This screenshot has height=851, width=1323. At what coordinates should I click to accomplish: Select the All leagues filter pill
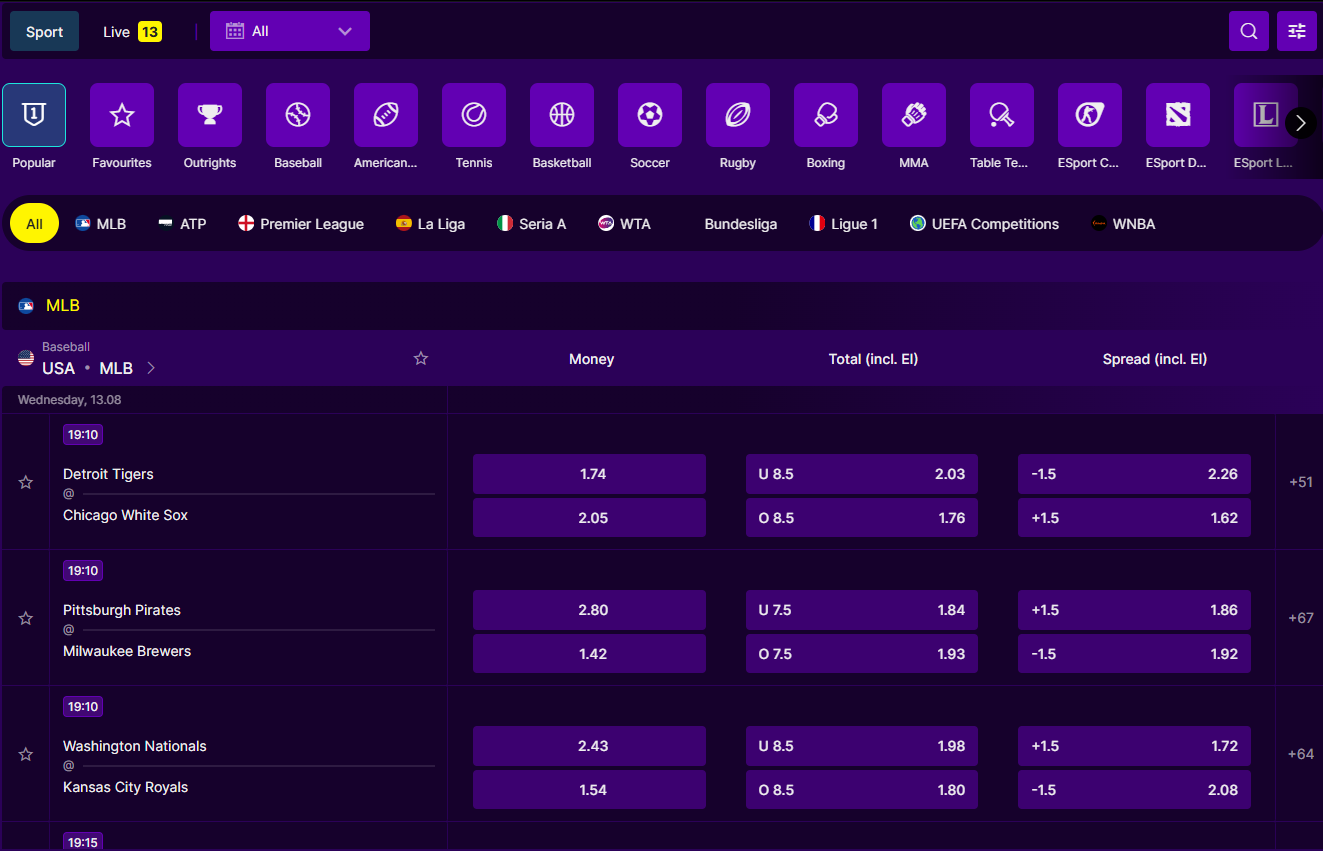pyautogui.click(x=34, y=224)
